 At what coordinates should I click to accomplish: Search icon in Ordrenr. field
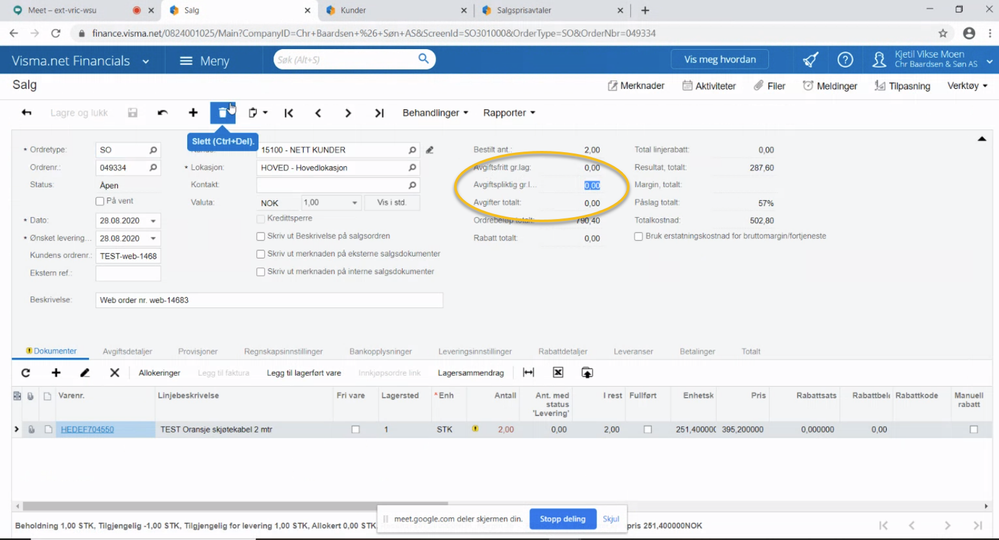click(x=153, y=168)
